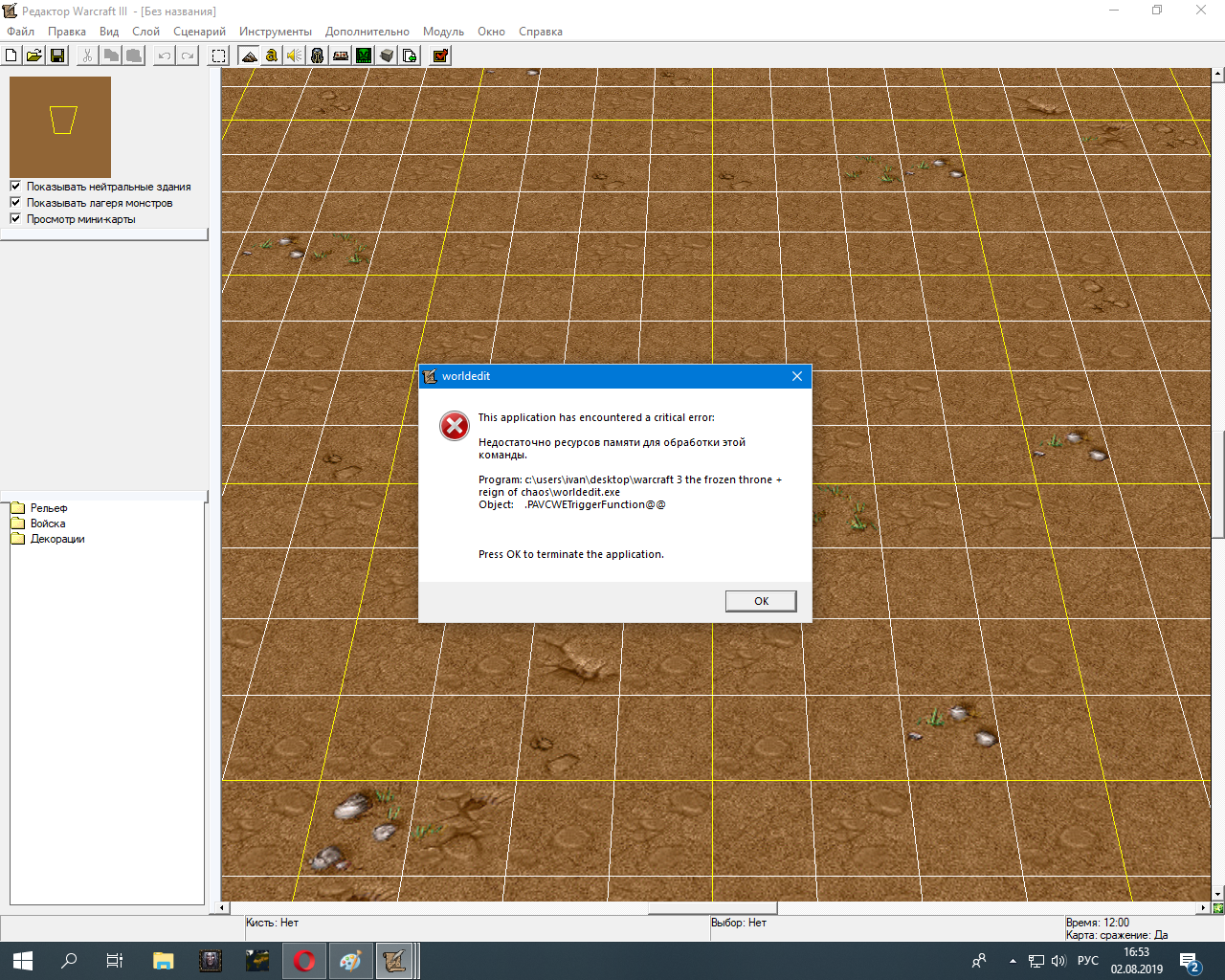This screenshot has height=980, width=1225.
Task: Click the Test Map checkmark icon
Action: pyautogui.click(x=440, y=56)
